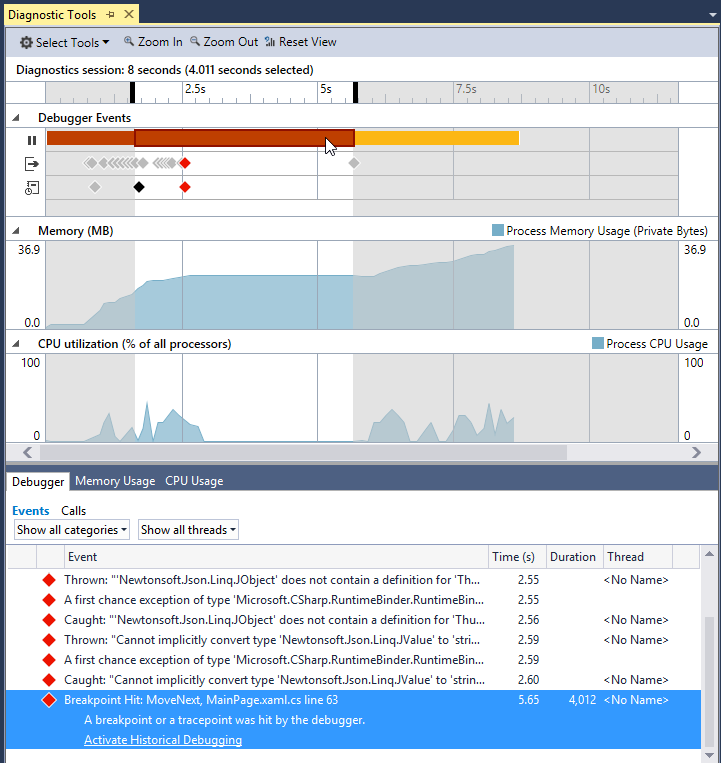
Task: Click the IntelliTrace events track icon
Action: click(x=32, y=187)
